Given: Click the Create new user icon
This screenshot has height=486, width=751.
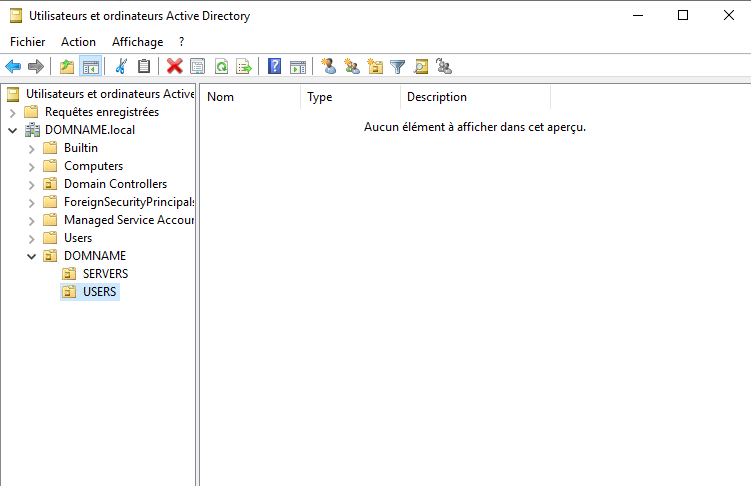Looking at the screenshot, I should pos(328,67).
